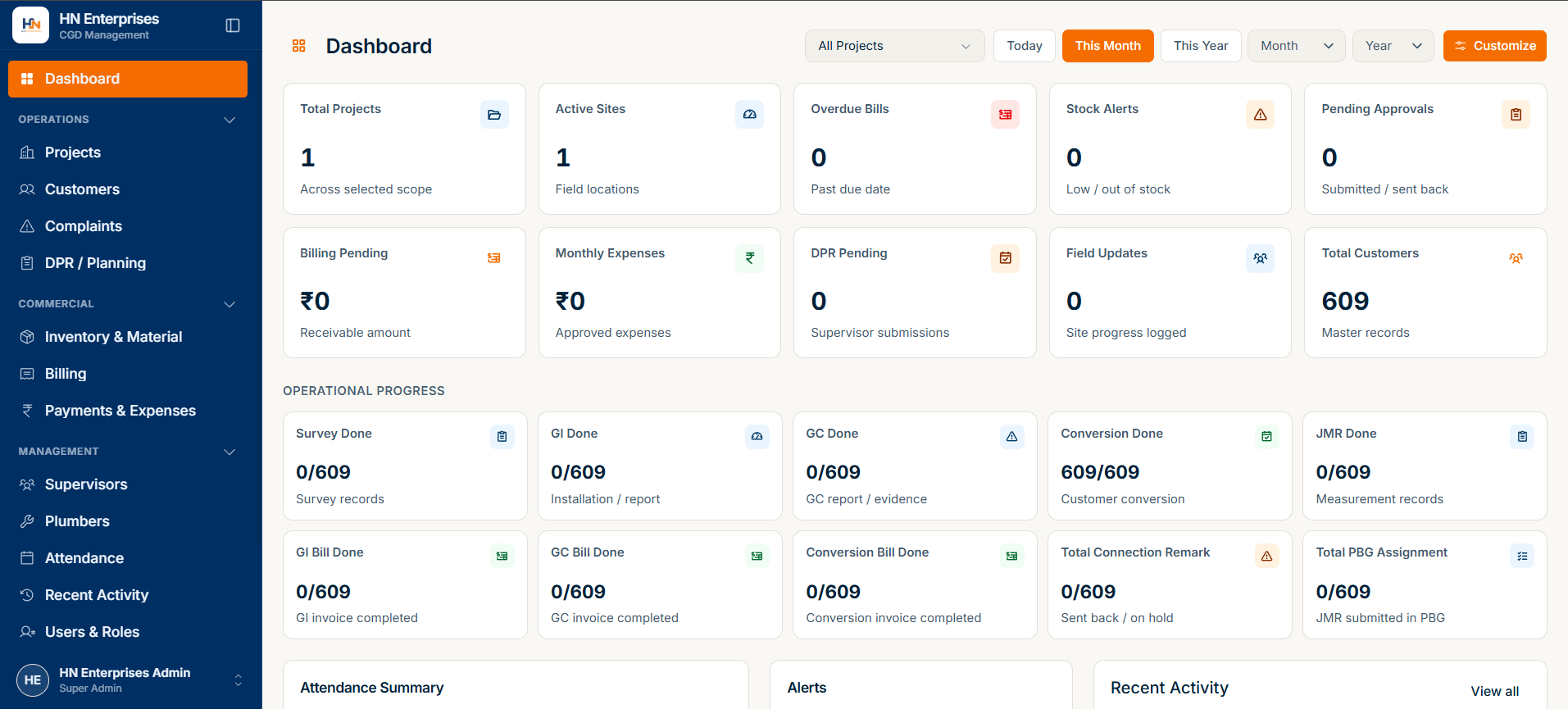Click the Overdue Bills red icon
This screenshot has height=709, width=1568.
[1005, 115]
